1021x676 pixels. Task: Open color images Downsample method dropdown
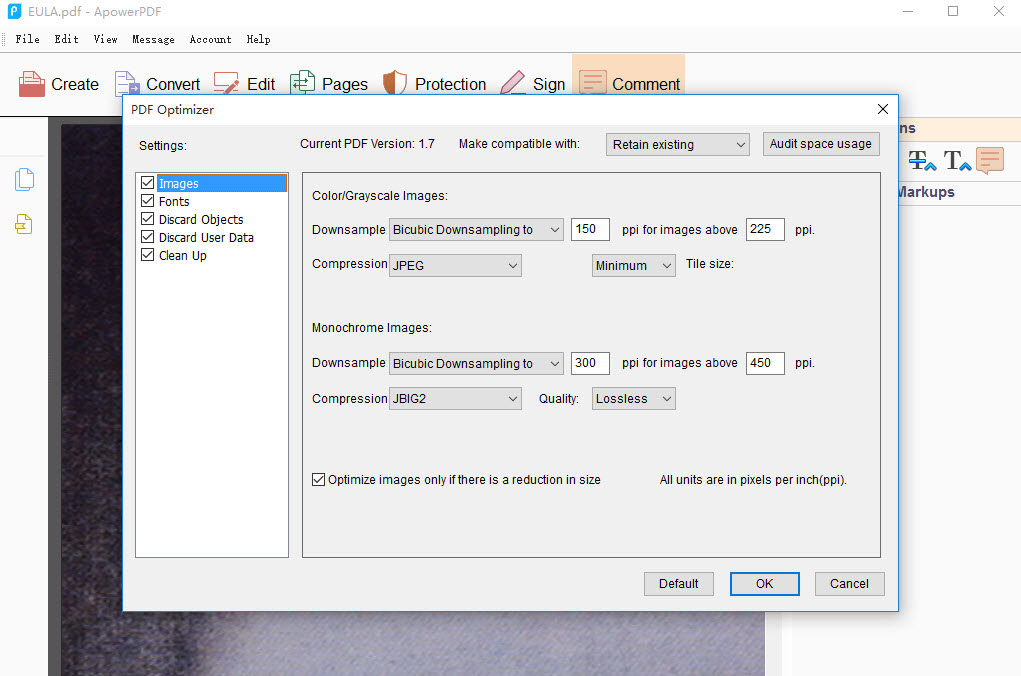pyautogui.click(x=476, y=229)
